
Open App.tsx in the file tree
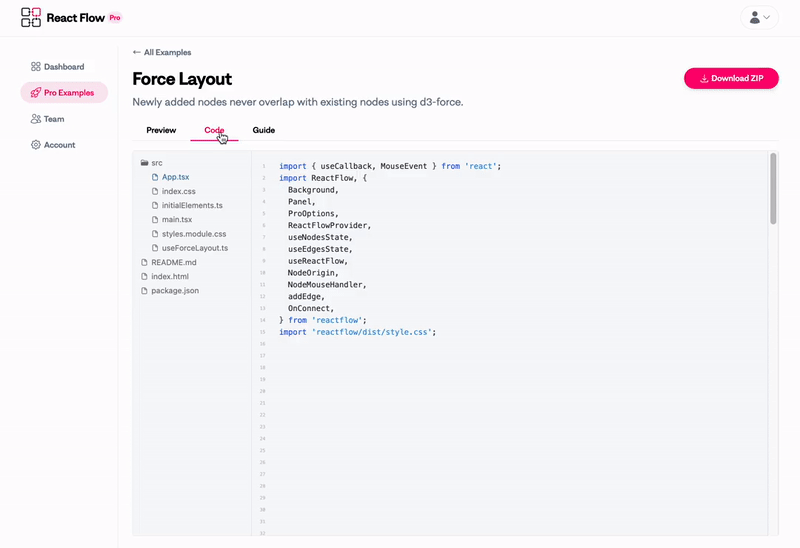[x=175, y=177]
